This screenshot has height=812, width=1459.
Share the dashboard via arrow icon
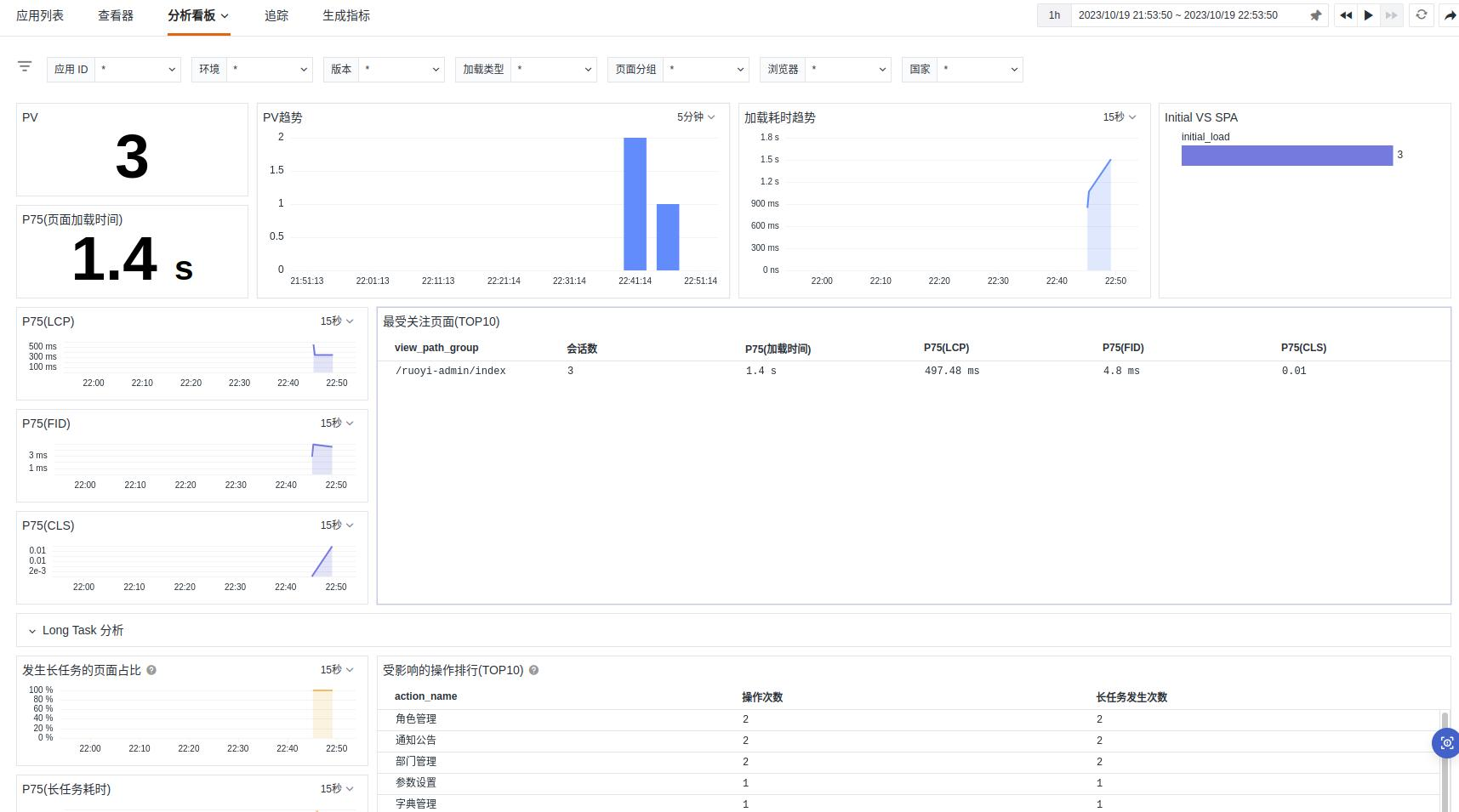1450,15
